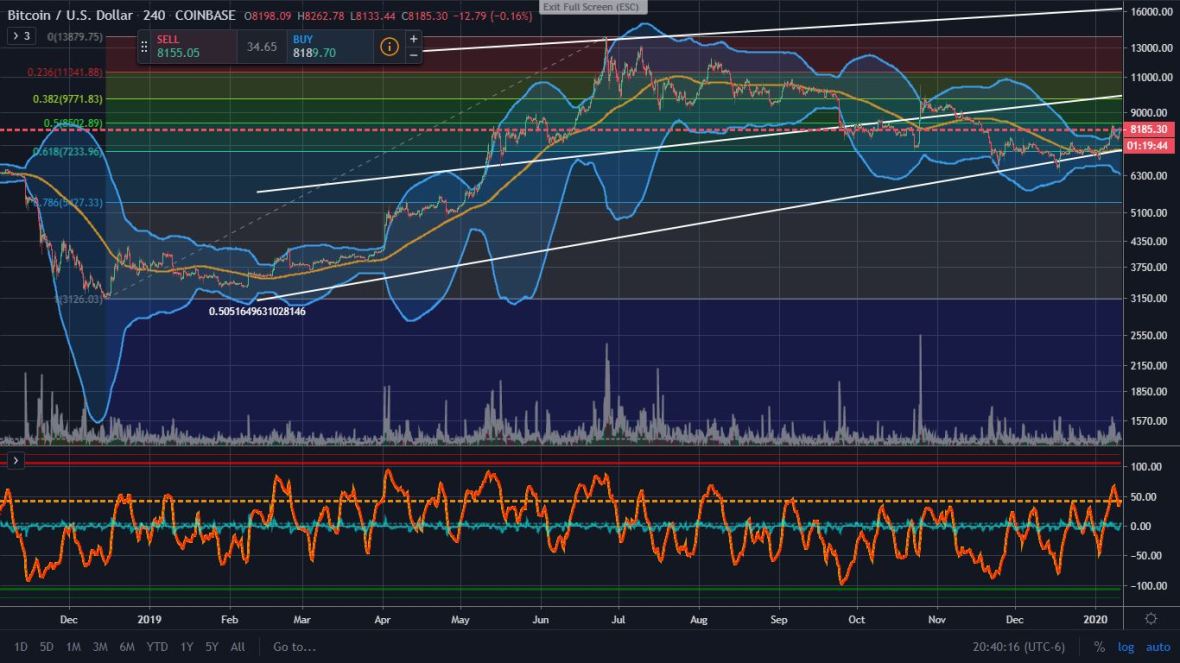Select the 1D time range

pyautogui.click(x=20, y=647)
